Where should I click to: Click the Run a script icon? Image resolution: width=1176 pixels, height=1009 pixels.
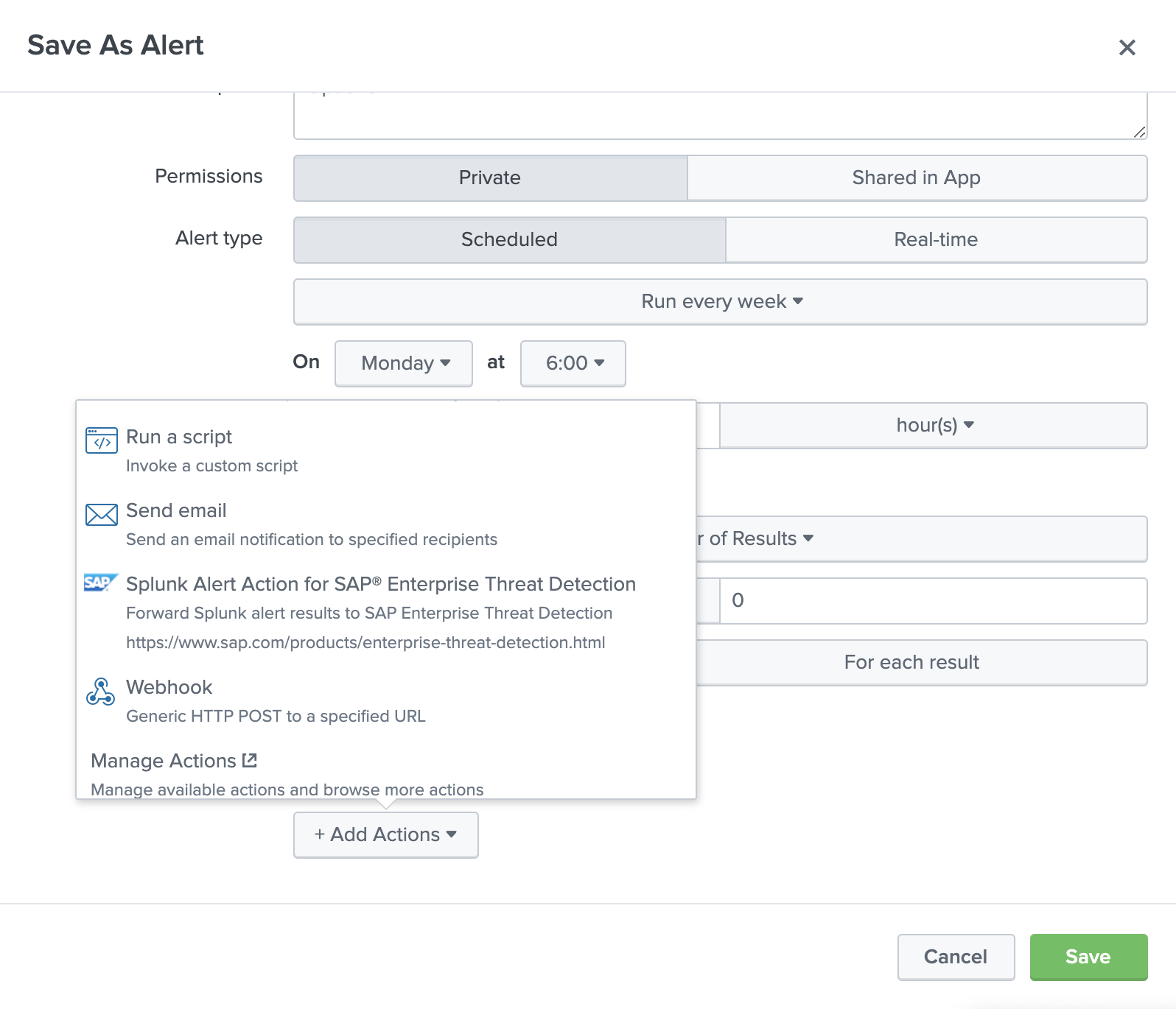click(x=101, y=440)
